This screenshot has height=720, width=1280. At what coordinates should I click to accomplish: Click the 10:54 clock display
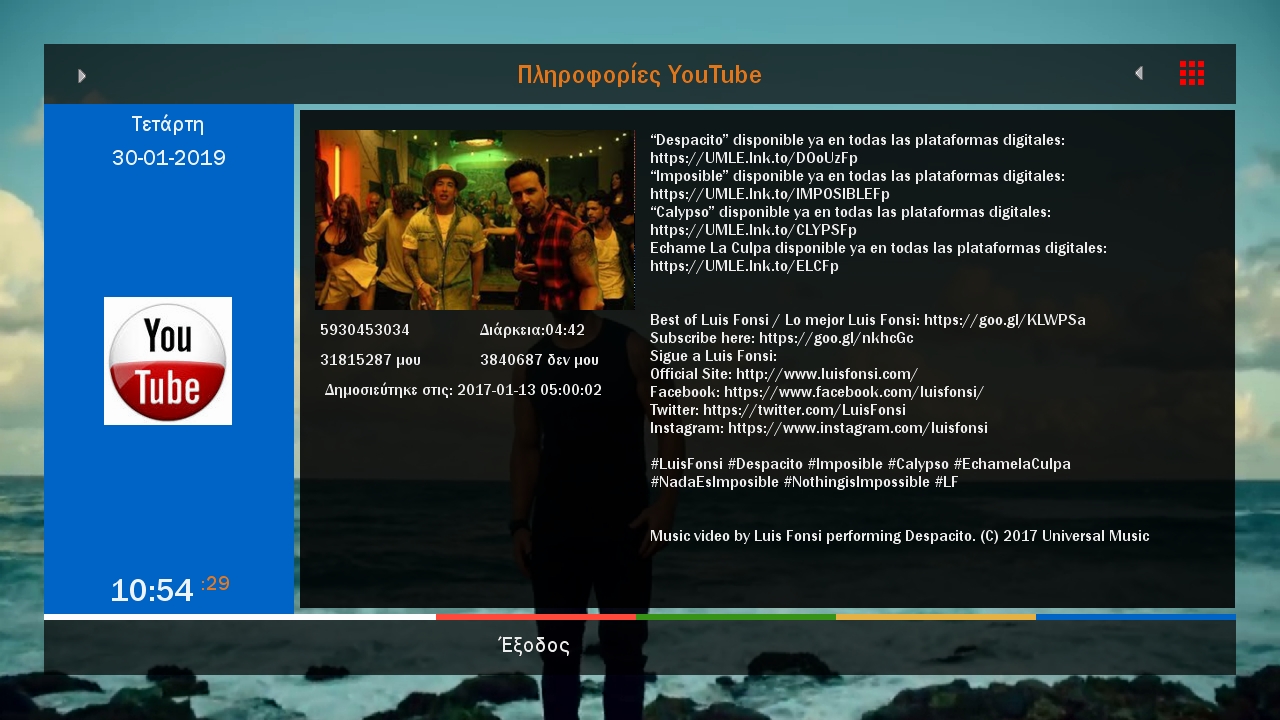pyautogui.click(x=152, y=590)
